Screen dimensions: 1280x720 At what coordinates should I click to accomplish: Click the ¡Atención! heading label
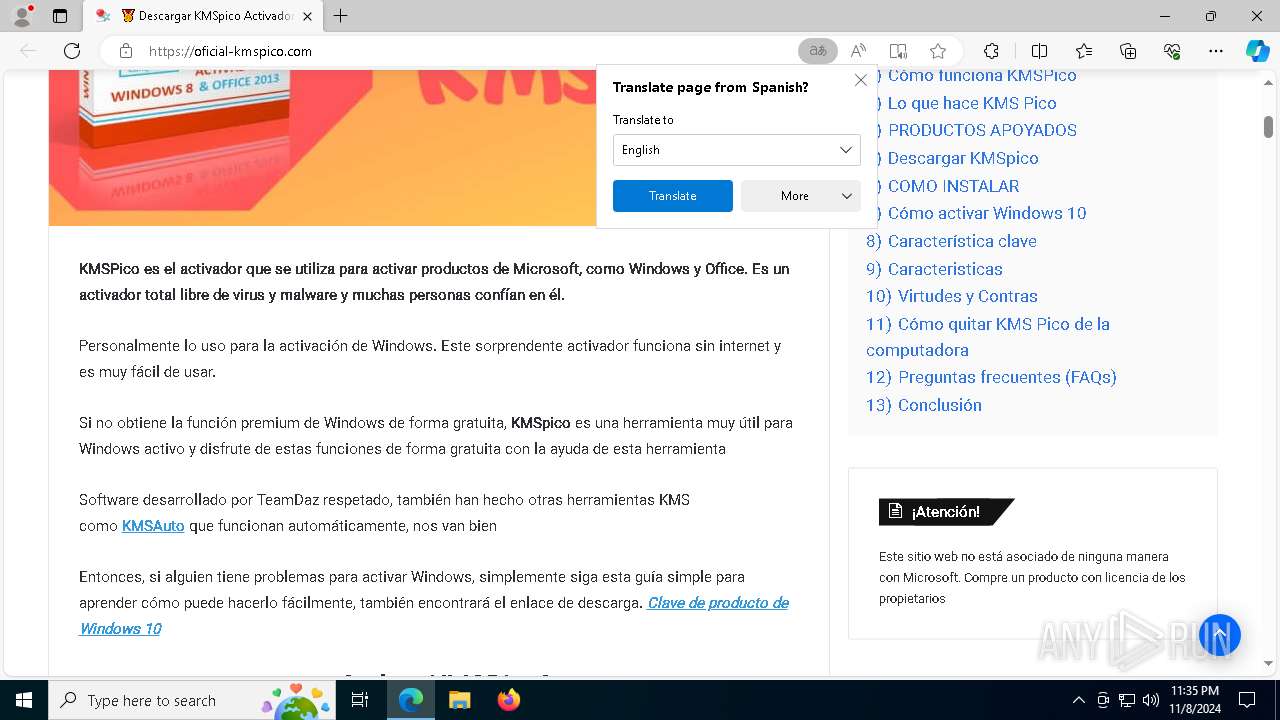pyautogui.click(x=946, y=512)
